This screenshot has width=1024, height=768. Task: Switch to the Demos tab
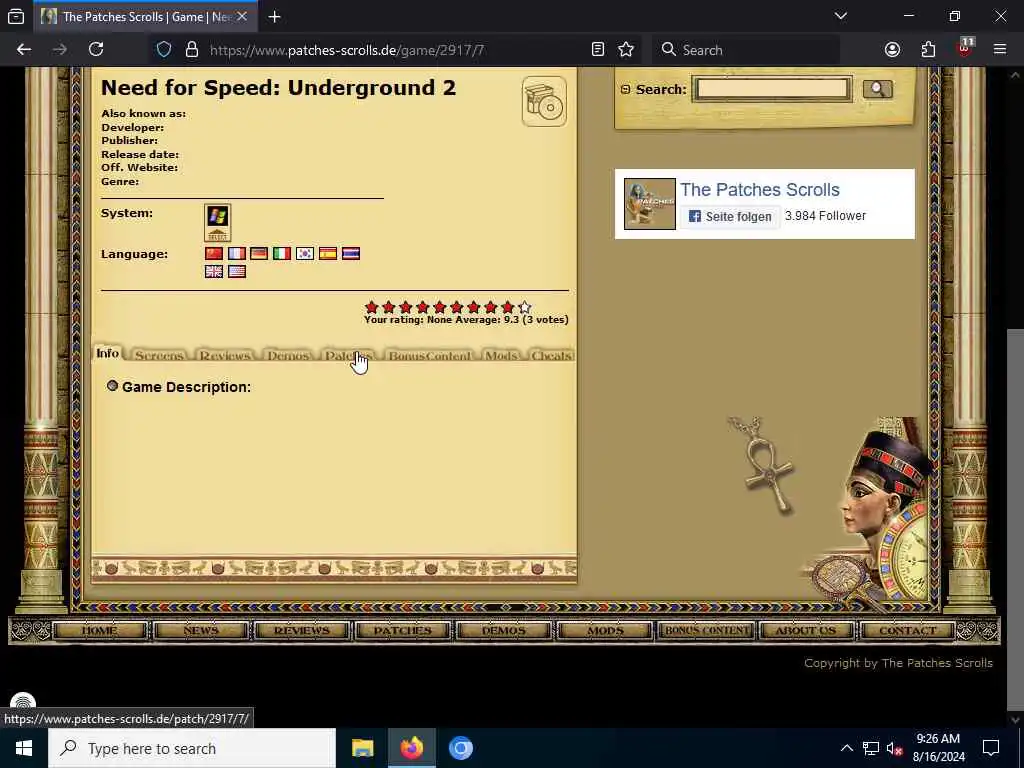pyautogui.click(x=288, y=355)
